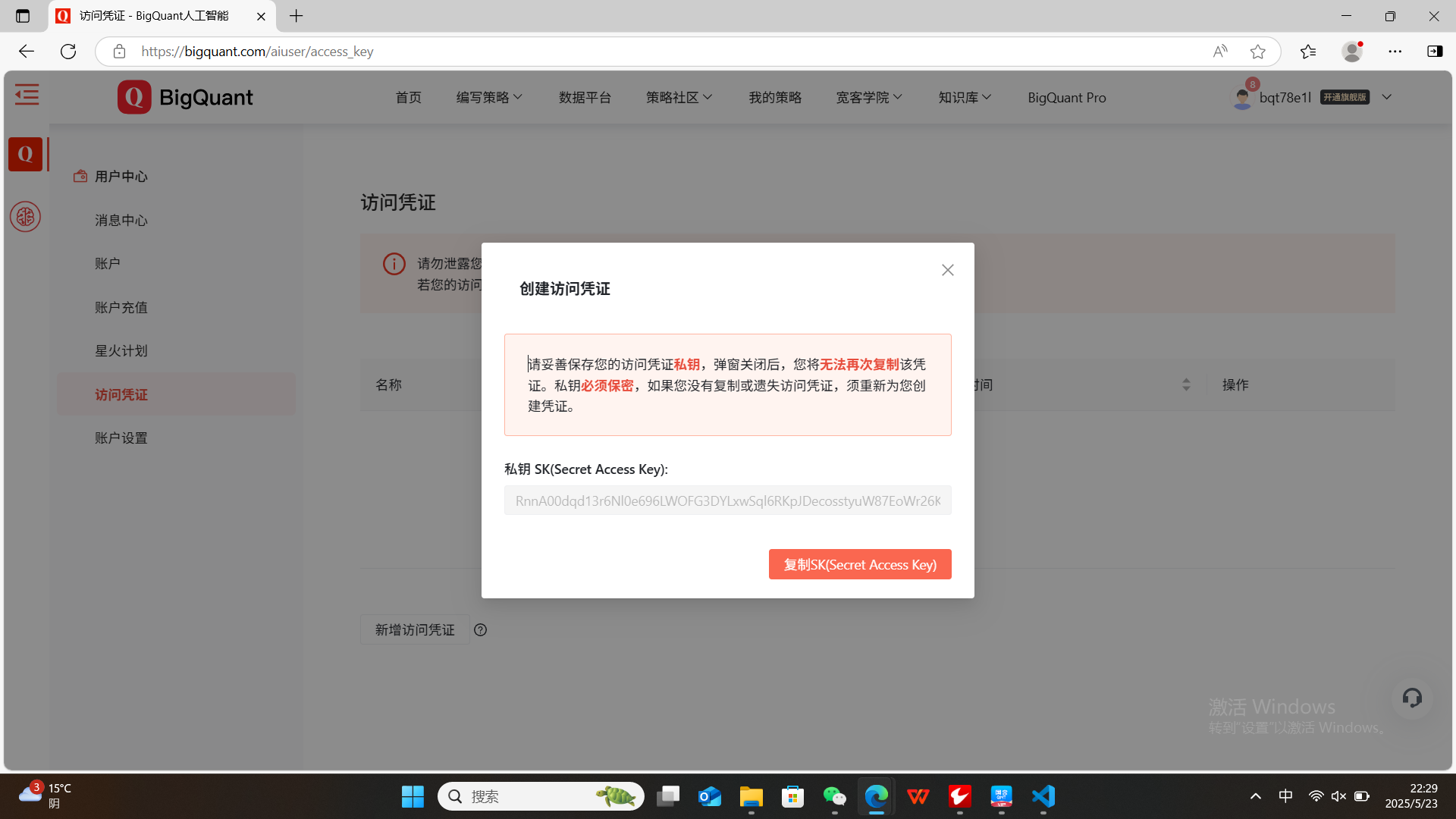The height and width of the screenshot is (819, 1456).
Task: Sort the table by the time column arrows
Action: pyautogui.click(x=1186, y=385)
